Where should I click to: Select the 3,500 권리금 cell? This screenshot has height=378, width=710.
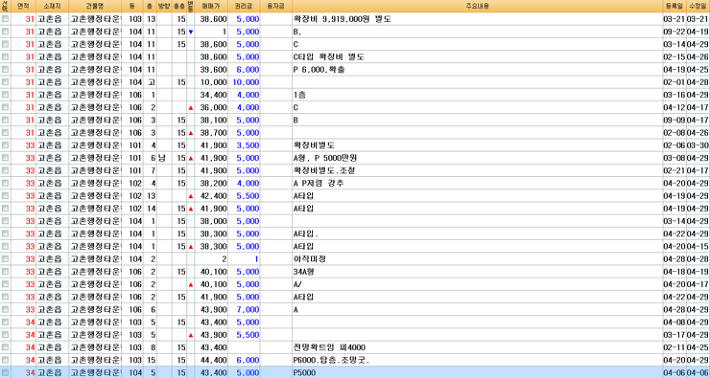pos(244,146)
